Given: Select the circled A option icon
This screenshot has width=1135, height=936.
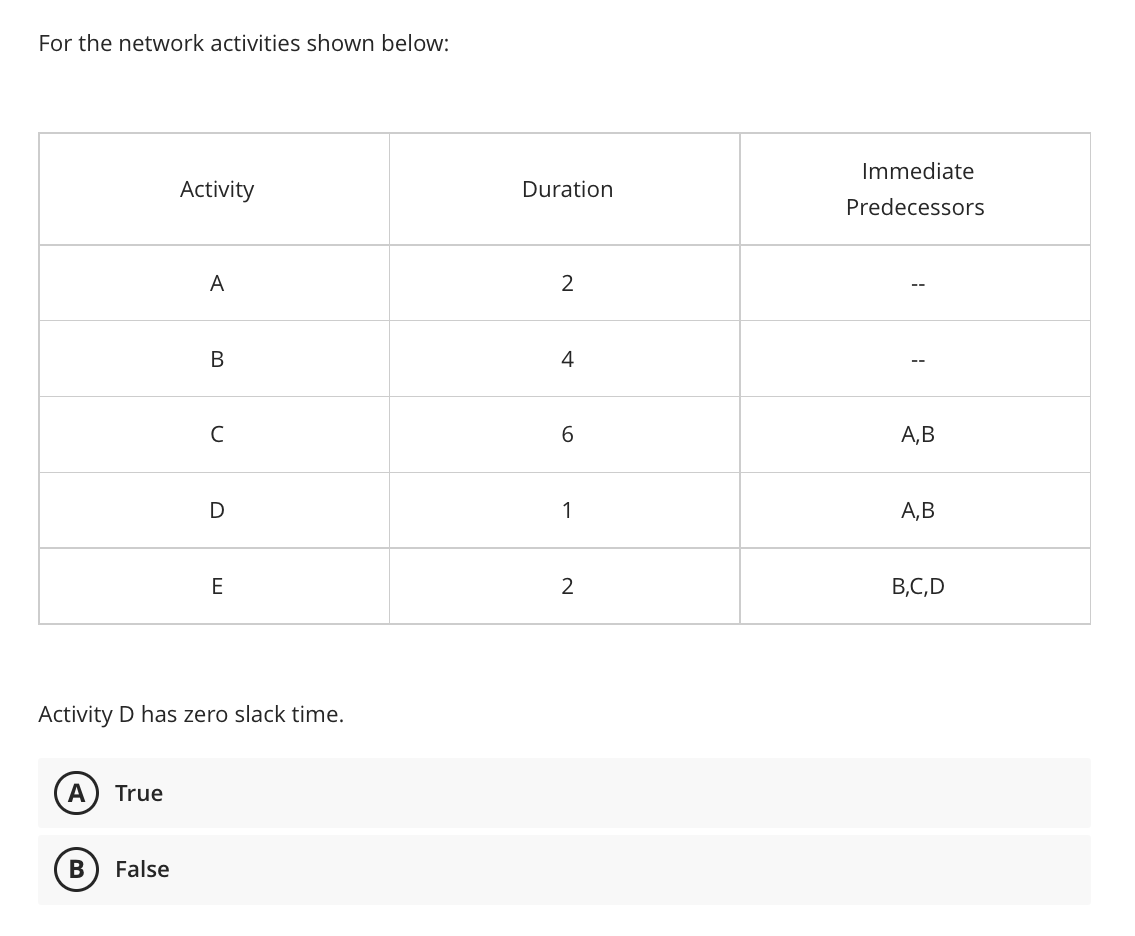Looking at the screenshot, I should coord(77,793).
